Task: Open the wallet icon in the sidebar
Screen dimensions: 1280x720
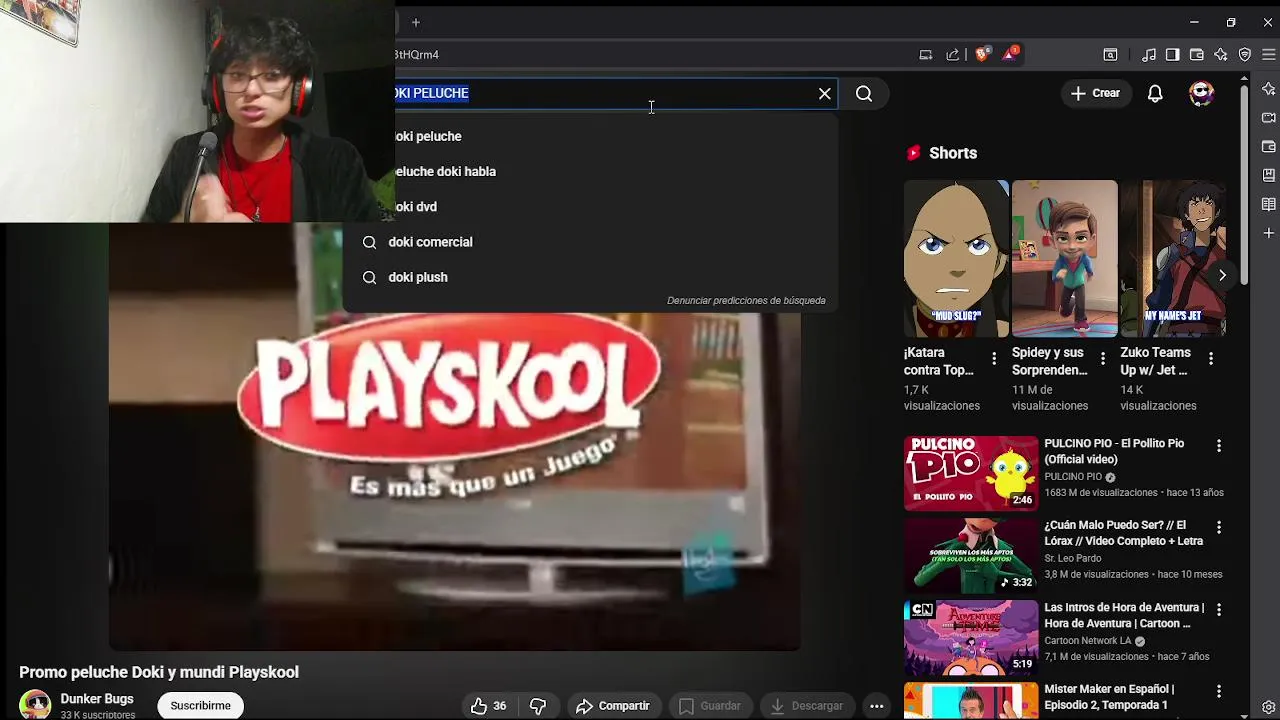Action: (x=1268, y=147)
